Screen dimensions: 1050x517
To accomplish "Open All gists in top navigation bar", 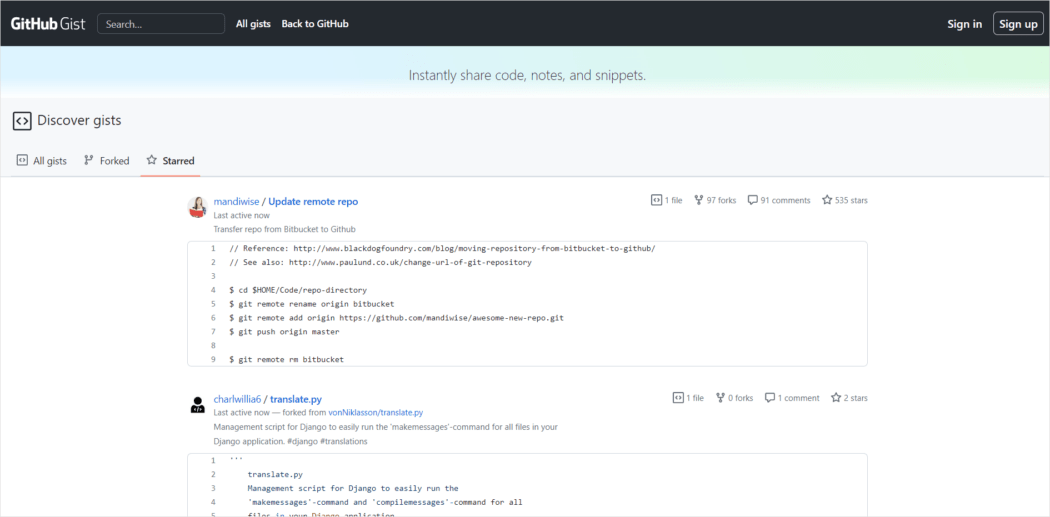I will tap(253, 23).
